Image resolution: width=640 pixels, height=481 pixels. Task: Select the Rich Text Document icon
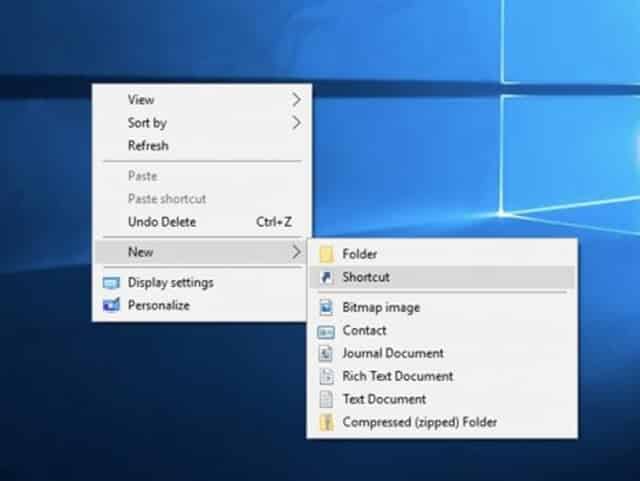(324, 377)
